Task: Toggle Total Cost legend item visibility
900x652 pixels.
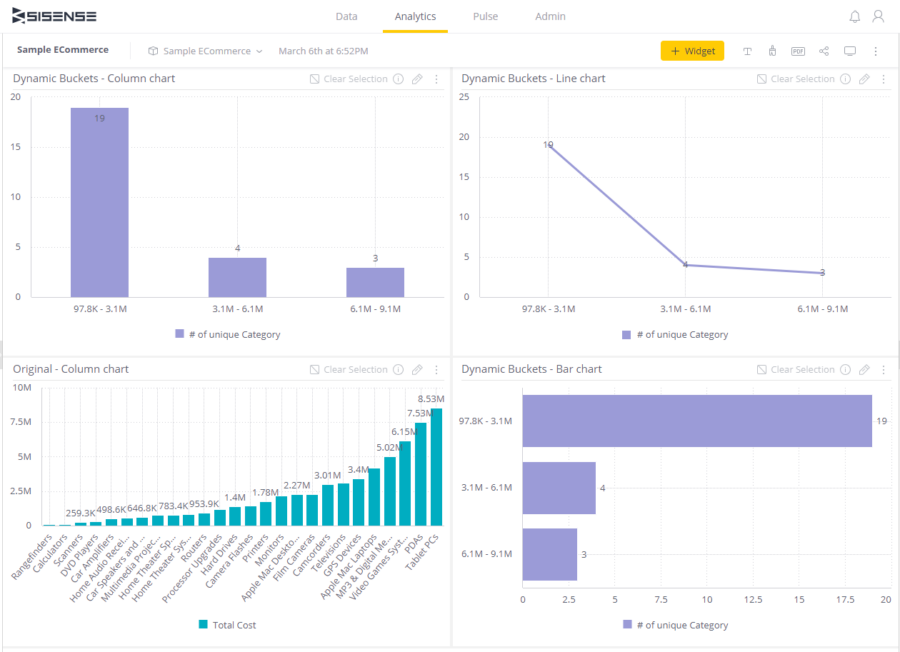Action: point(227,624)
